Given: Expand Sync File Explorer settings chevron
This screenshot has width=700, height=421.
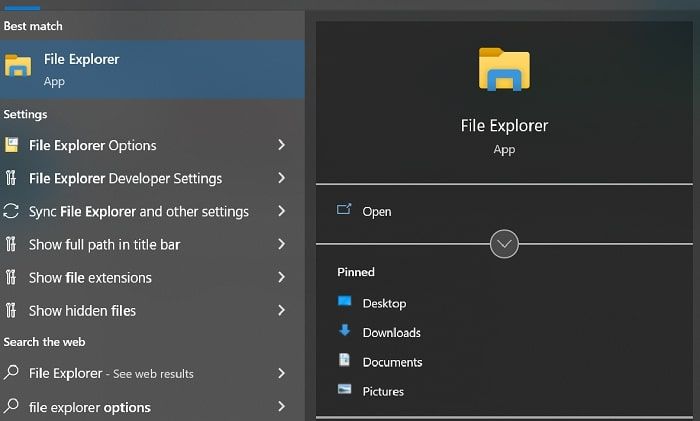Looking at the screenshot, I should 281,211.
